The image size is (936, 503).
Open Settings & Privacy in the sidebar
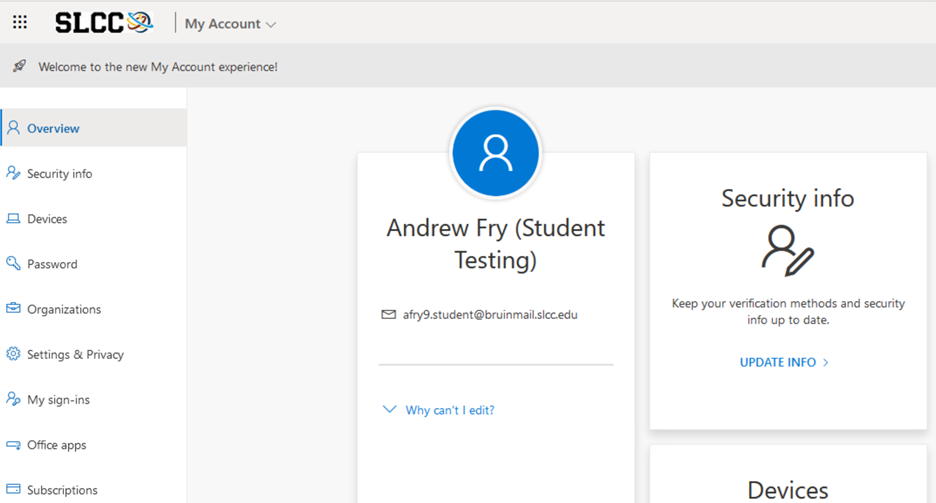pos(94,354)
